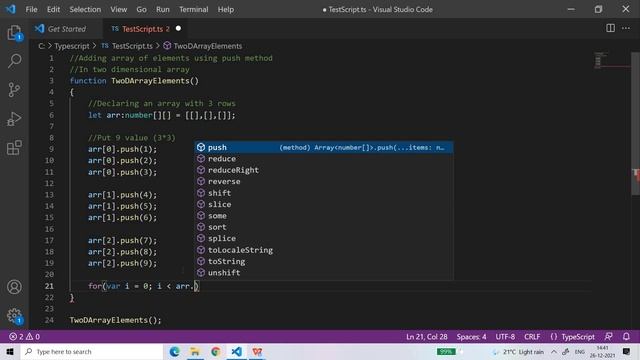Image resolution: width=640 pixels, height=360 pixels.
Task: Switch to VS Code taskbar icon
Action: (237, 351)
